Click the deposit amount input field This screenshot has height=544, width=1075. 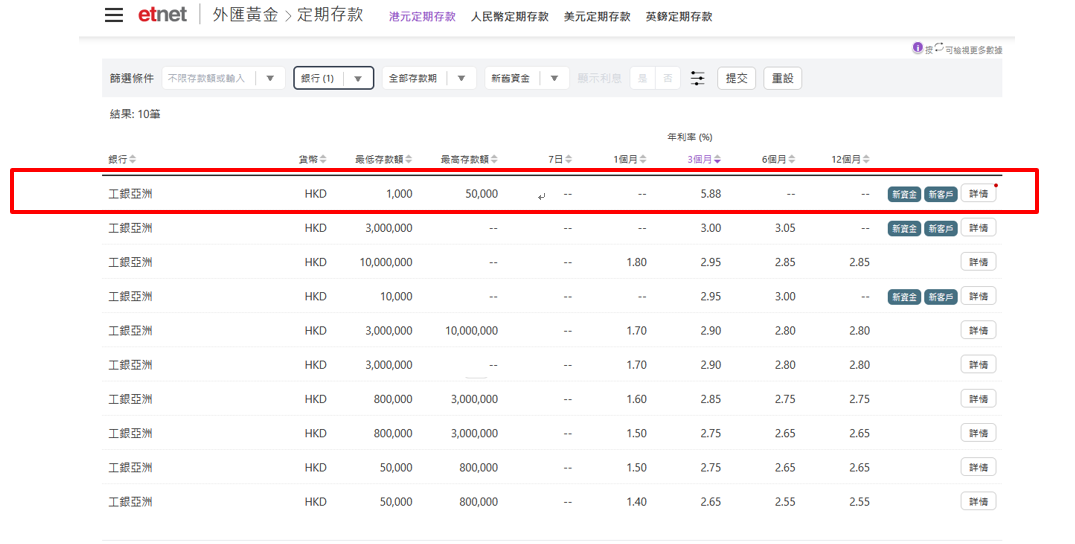pyautogui.click(x=208, y=78)
